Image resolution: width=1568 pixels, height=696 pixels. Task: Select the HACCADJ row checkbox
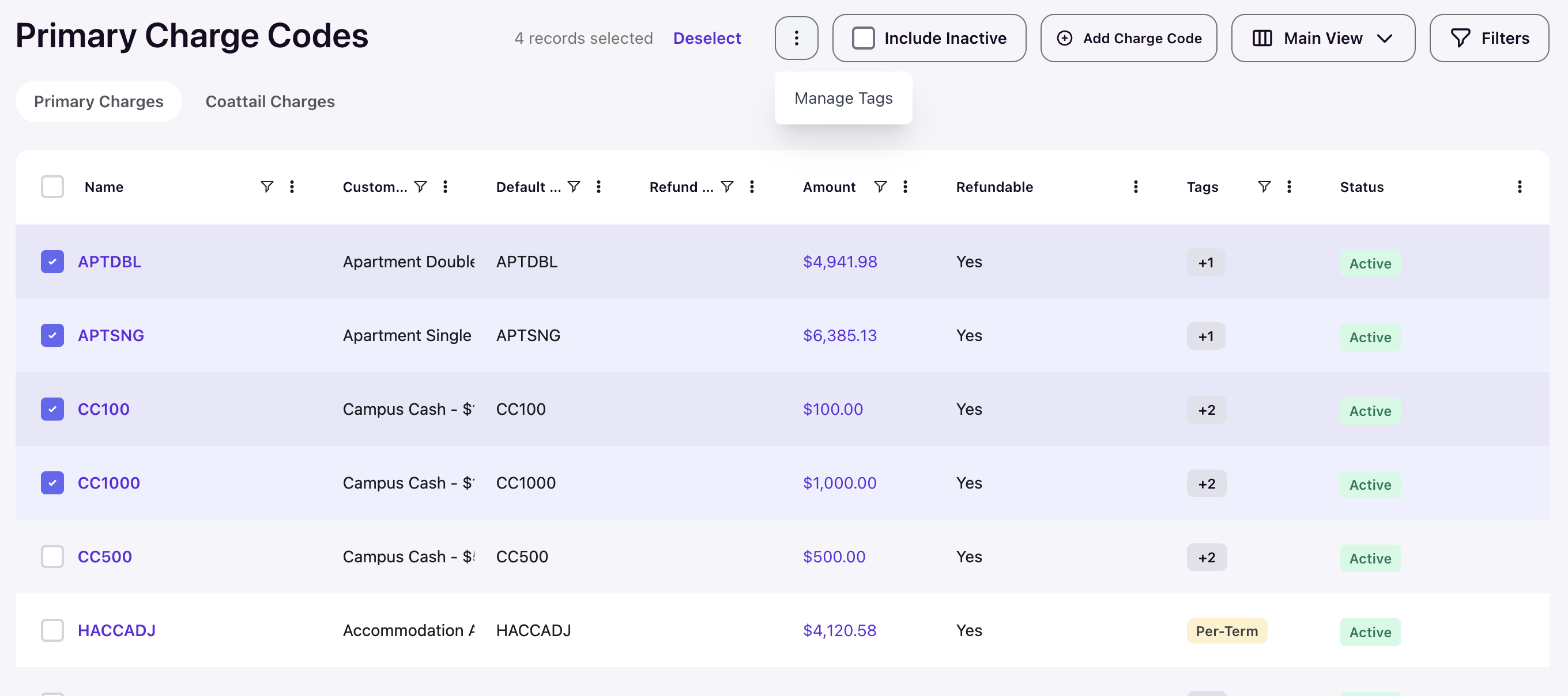coord(52,630)
